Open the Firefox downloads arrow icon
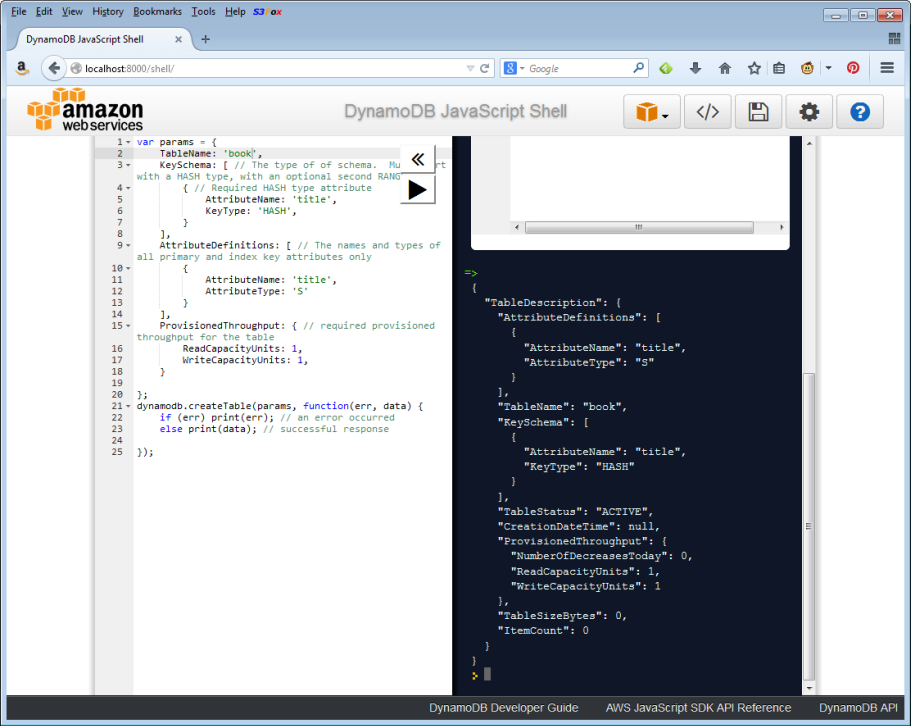Screen dimensions: 911x726 (696, 68)
